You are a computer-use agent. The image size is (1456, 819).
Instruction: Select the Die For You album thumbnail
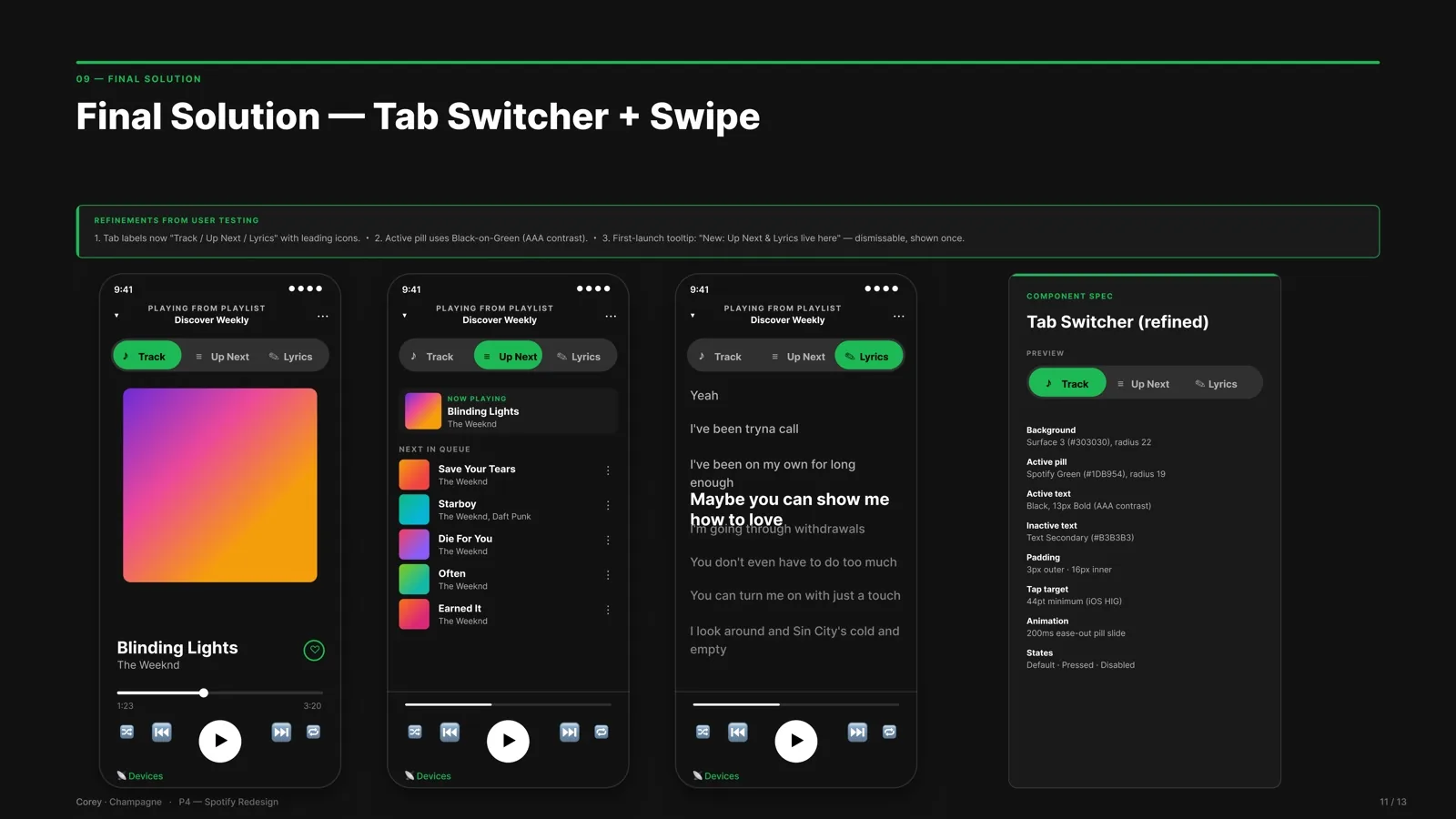(414, 544)
